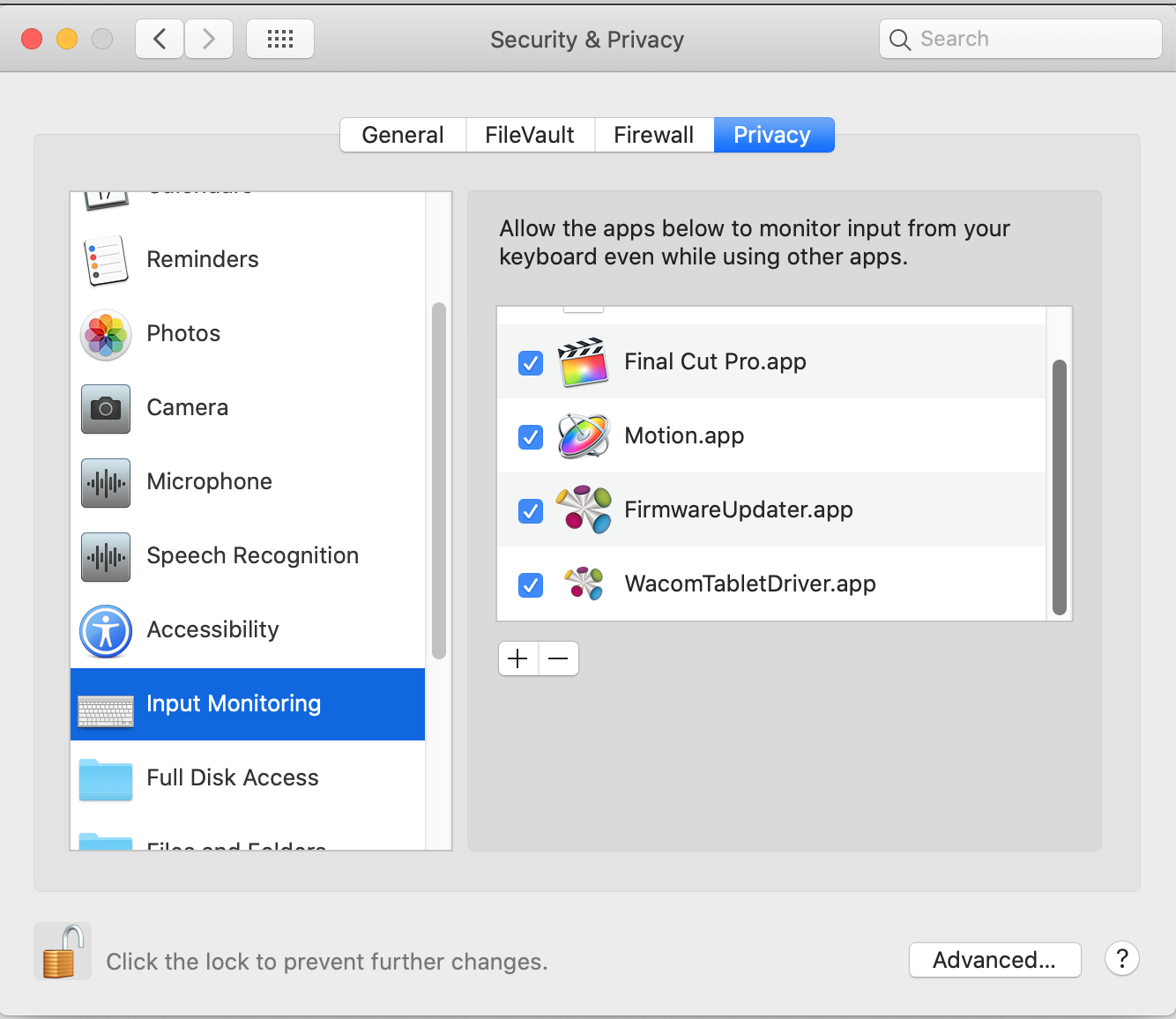
Task: Click the FirmwareUpdater app icon
Action: pyautogui.click(x=584, y=509)
